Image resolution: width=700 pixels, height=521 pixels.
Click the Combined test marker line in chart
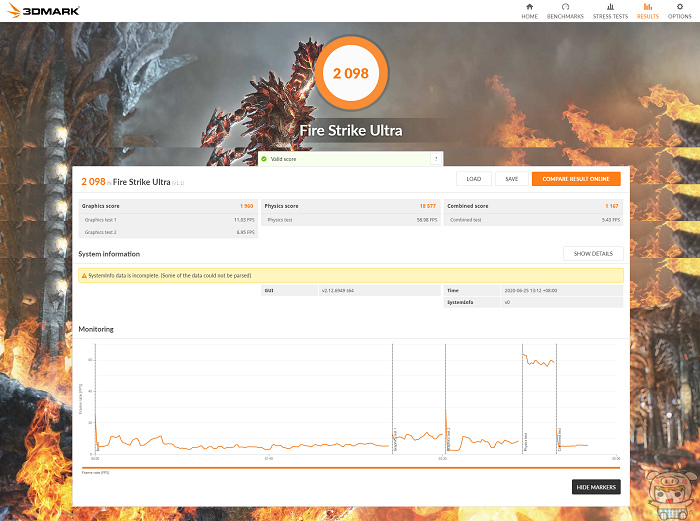click(557, 400)
